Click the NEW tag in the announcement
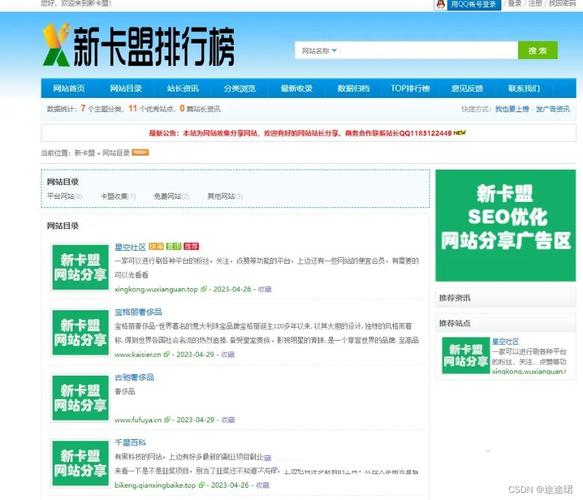Image resolution: width=583 pixels, height=500 pixels. pyautogui.click(x=460, y=132)
